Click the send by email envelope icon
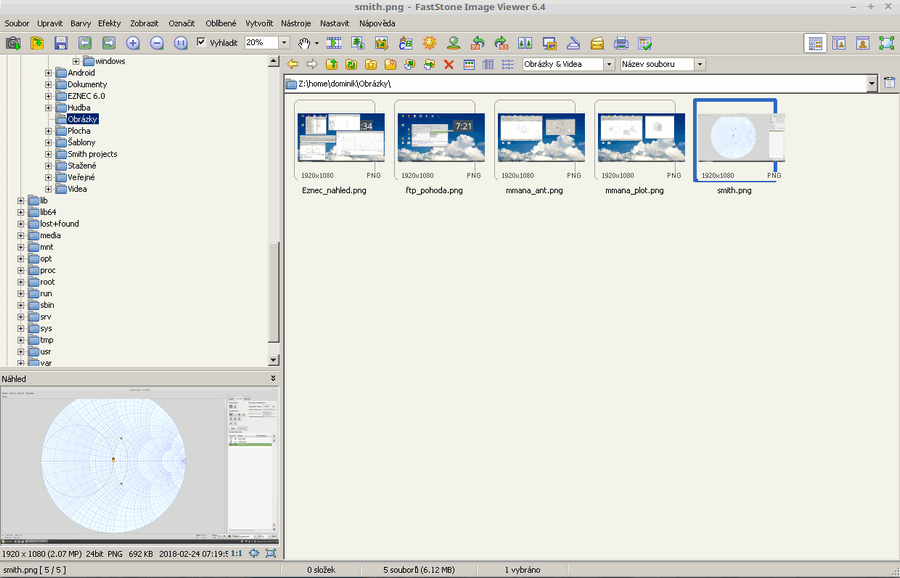The image size is (900, 578). pos(597,43)
